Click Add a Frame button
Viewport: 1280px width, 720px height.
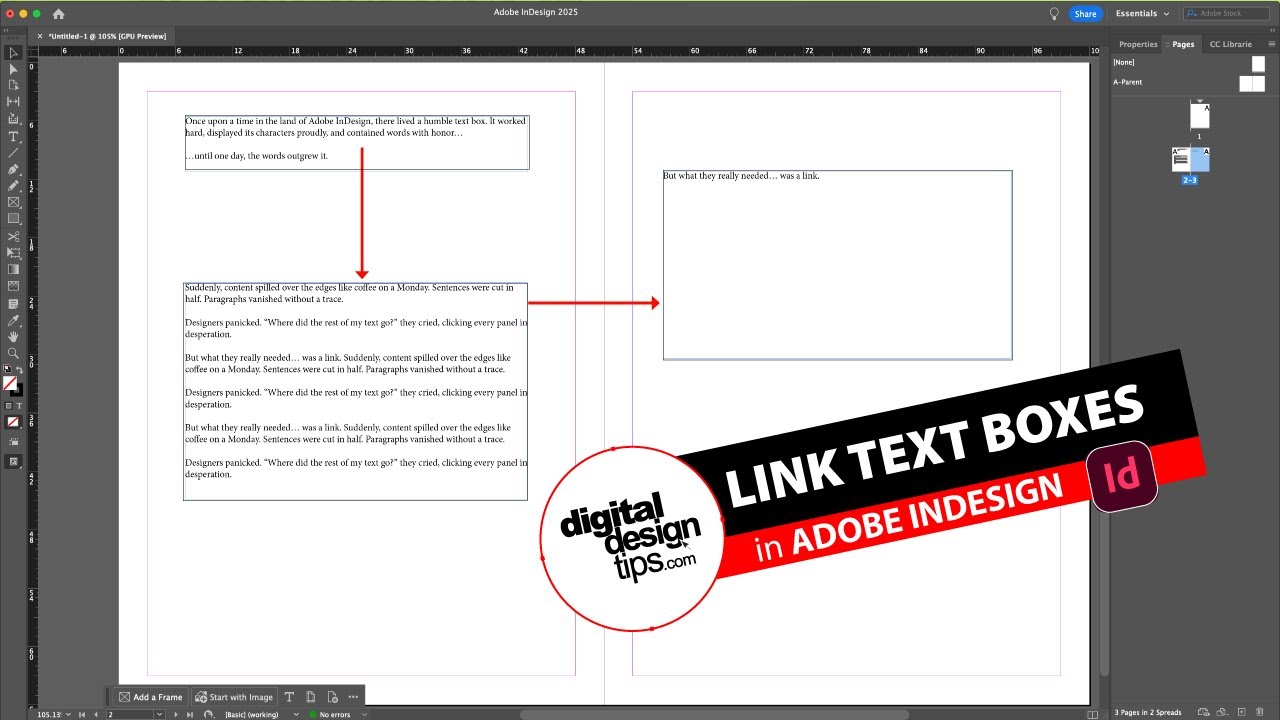[x=150, y=697]
